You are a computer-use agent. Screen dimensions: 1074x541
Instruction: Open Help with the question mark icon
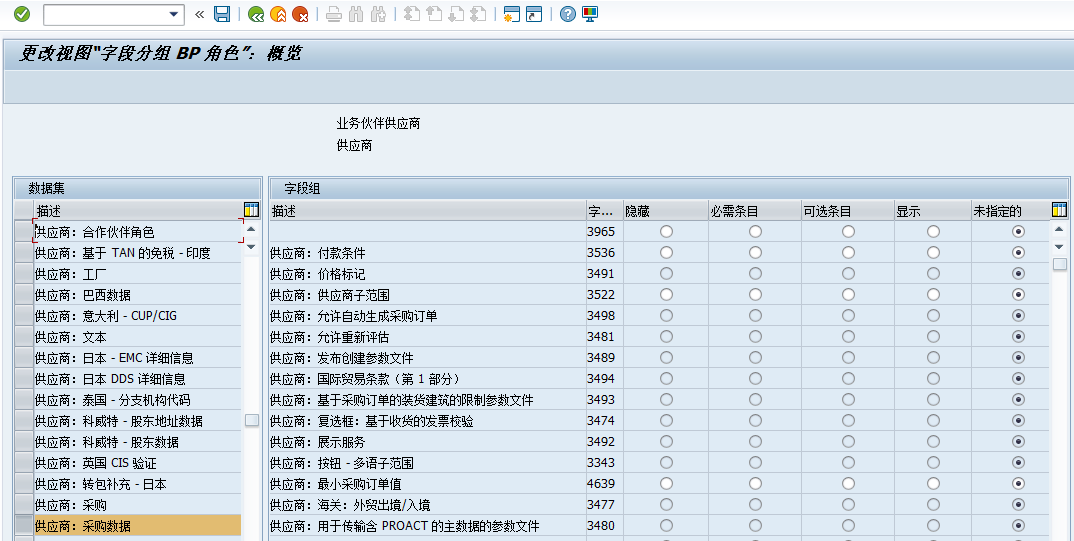[568, 14]
